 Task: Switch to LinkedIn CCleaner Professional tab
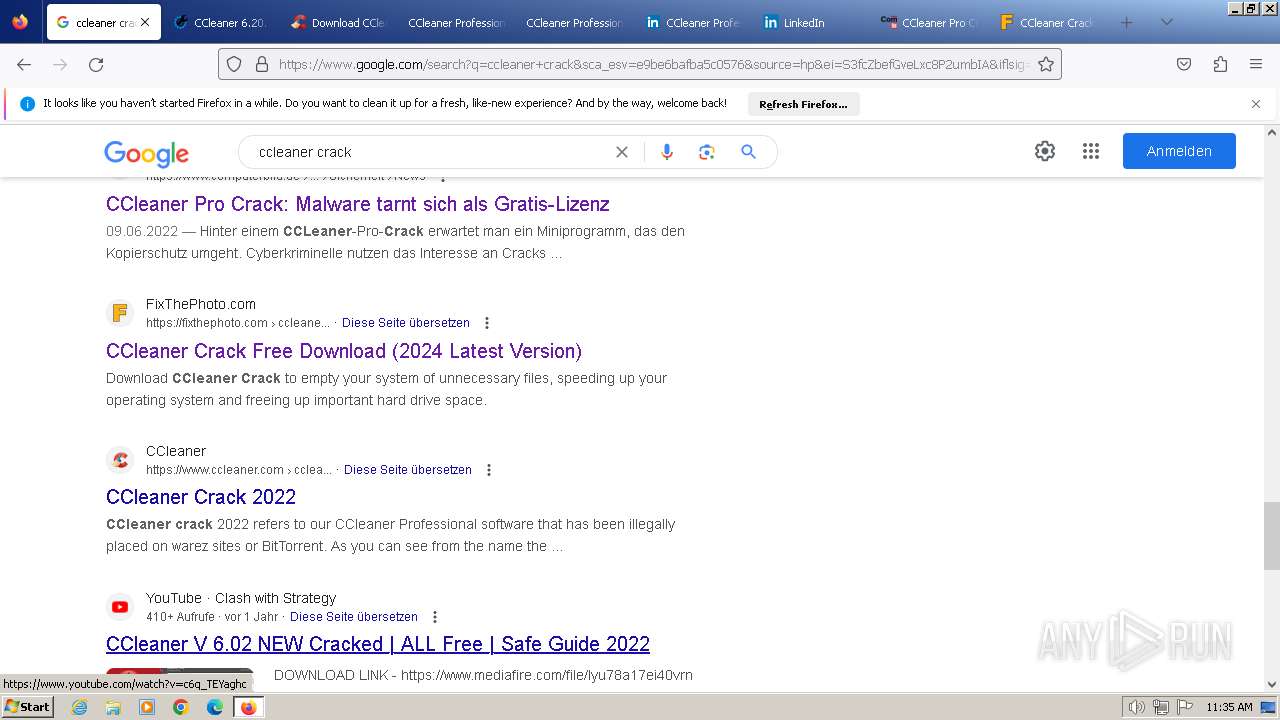pyautogui.click(x=692, y=22)
